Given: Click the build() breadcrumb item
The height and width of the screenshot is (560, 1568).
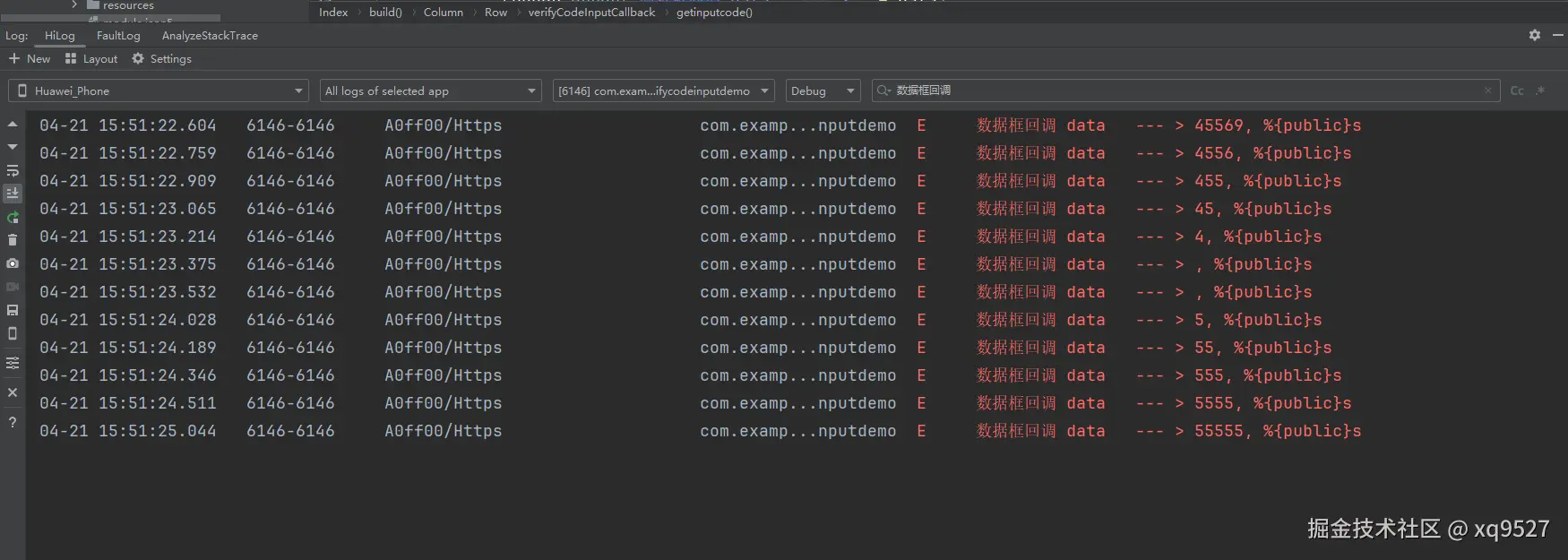Looking at the screenshot, I should 385,13.
